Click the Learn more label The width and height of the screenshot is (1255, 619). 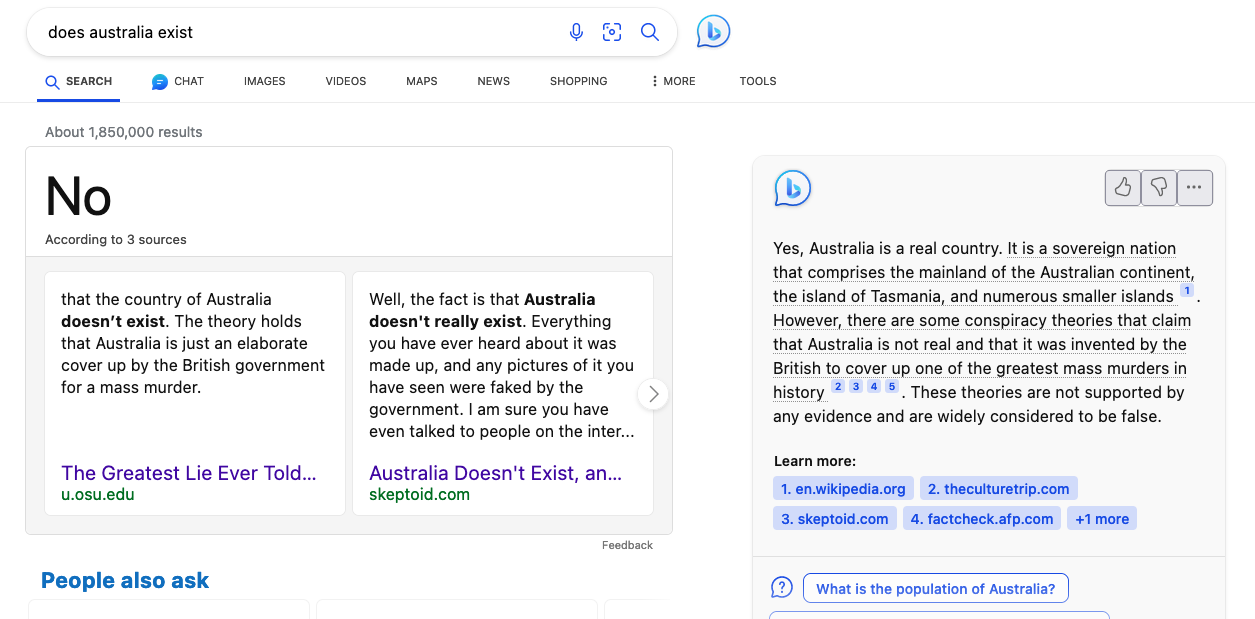(x=815, y=461)
